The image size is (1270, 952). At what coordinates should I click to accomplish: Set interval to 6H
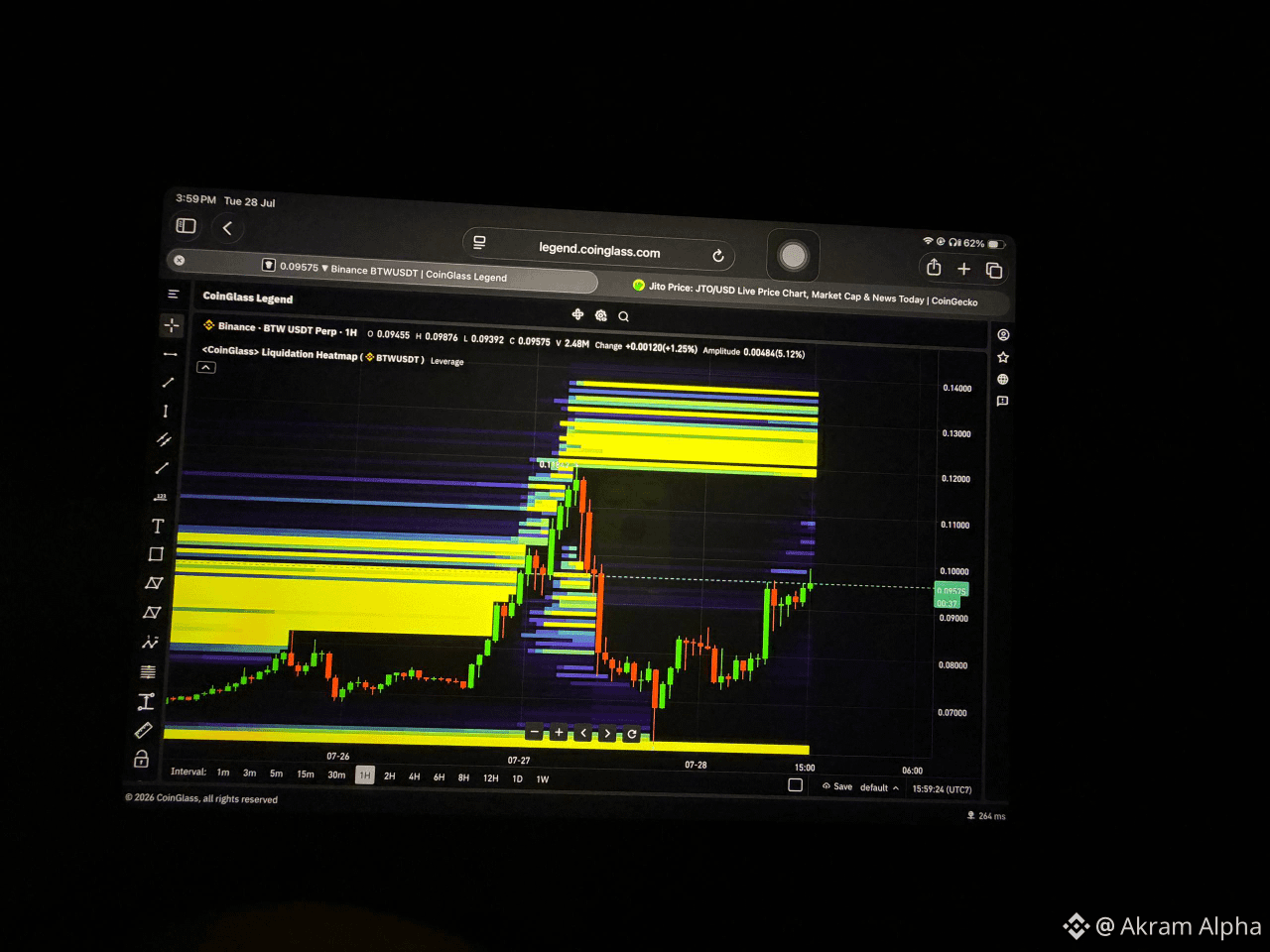(439, 777)
